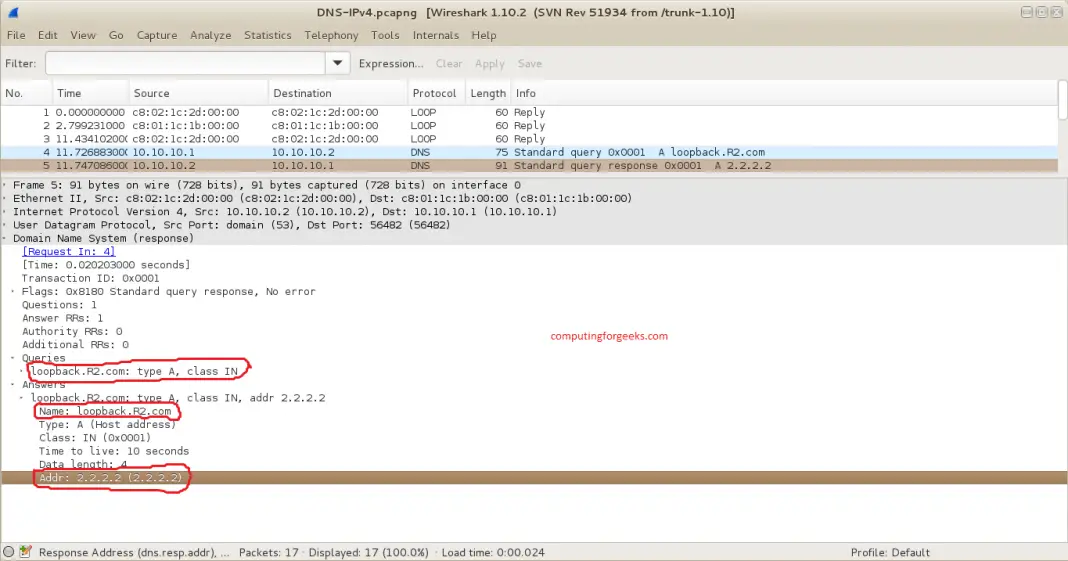This screenshot has width=1068, height=561.
Task: Select the Answer RRs: 1 field
Action: 62,318
